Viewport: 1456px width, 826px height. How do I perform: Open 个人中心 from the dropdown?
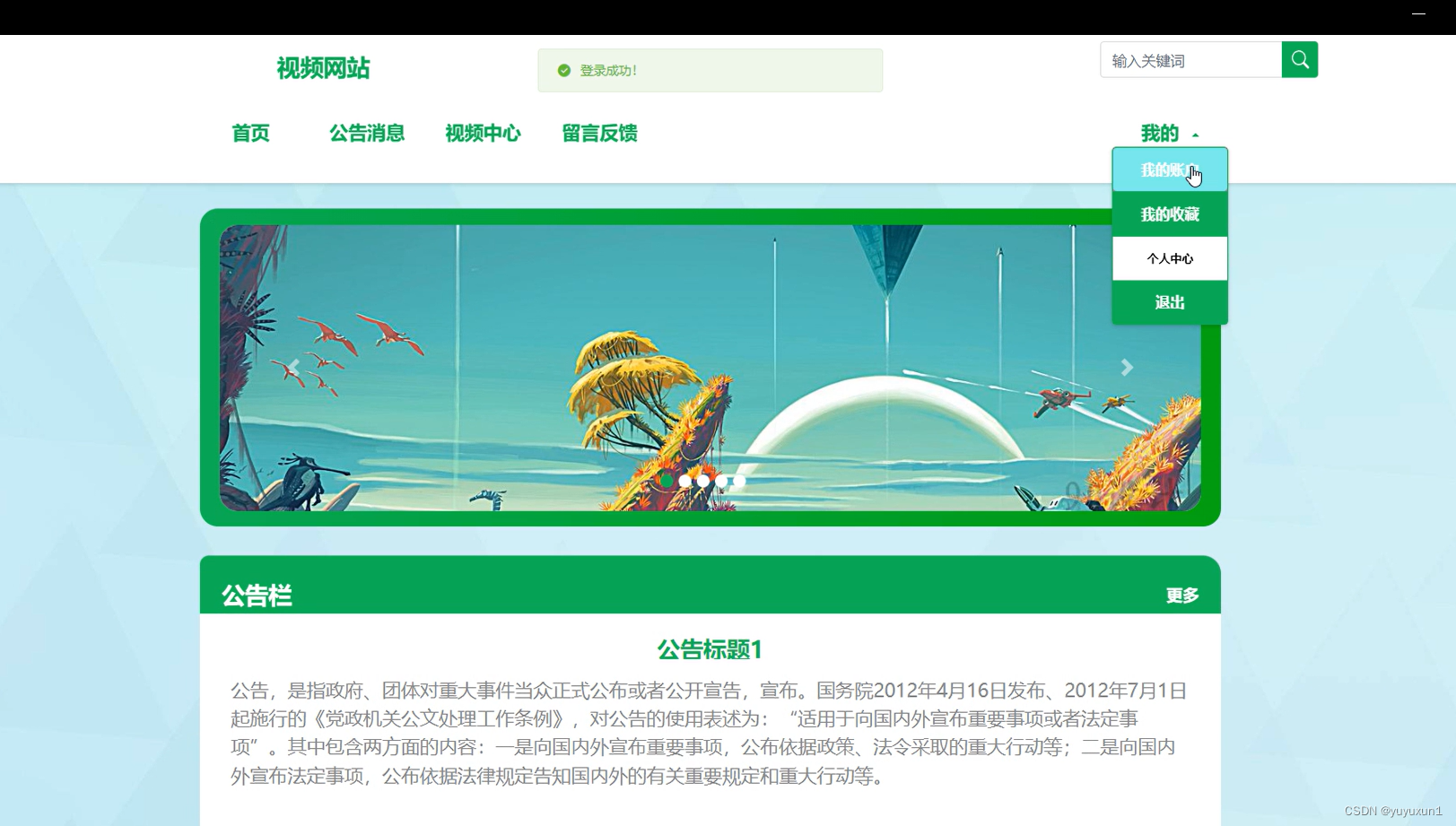[1170, 258]
